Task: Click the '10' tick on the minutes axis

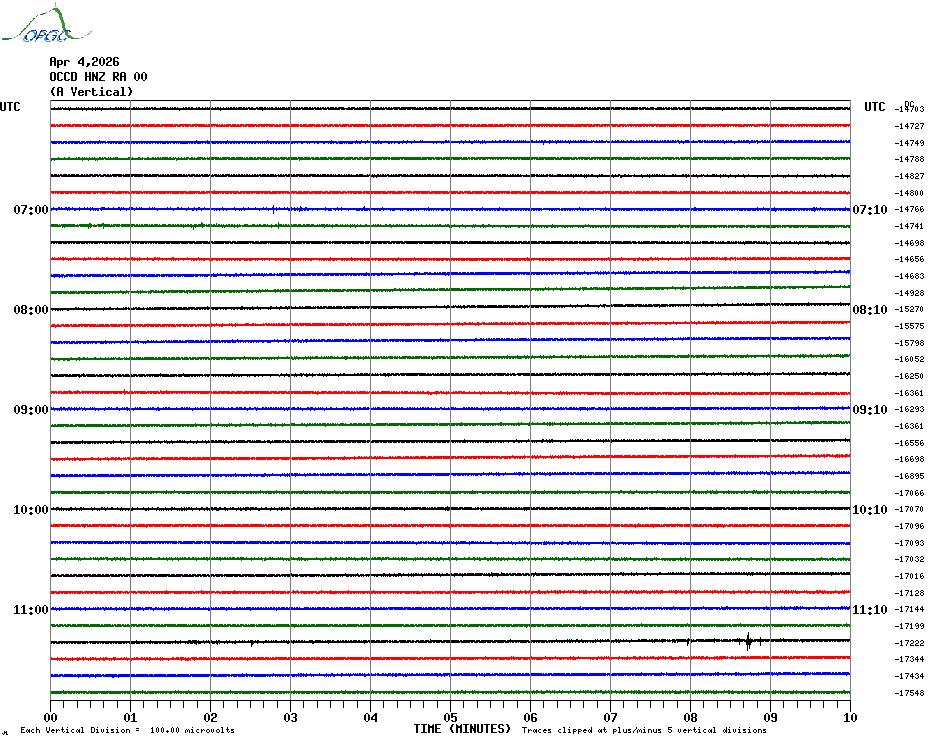Action: coord(849,717)
